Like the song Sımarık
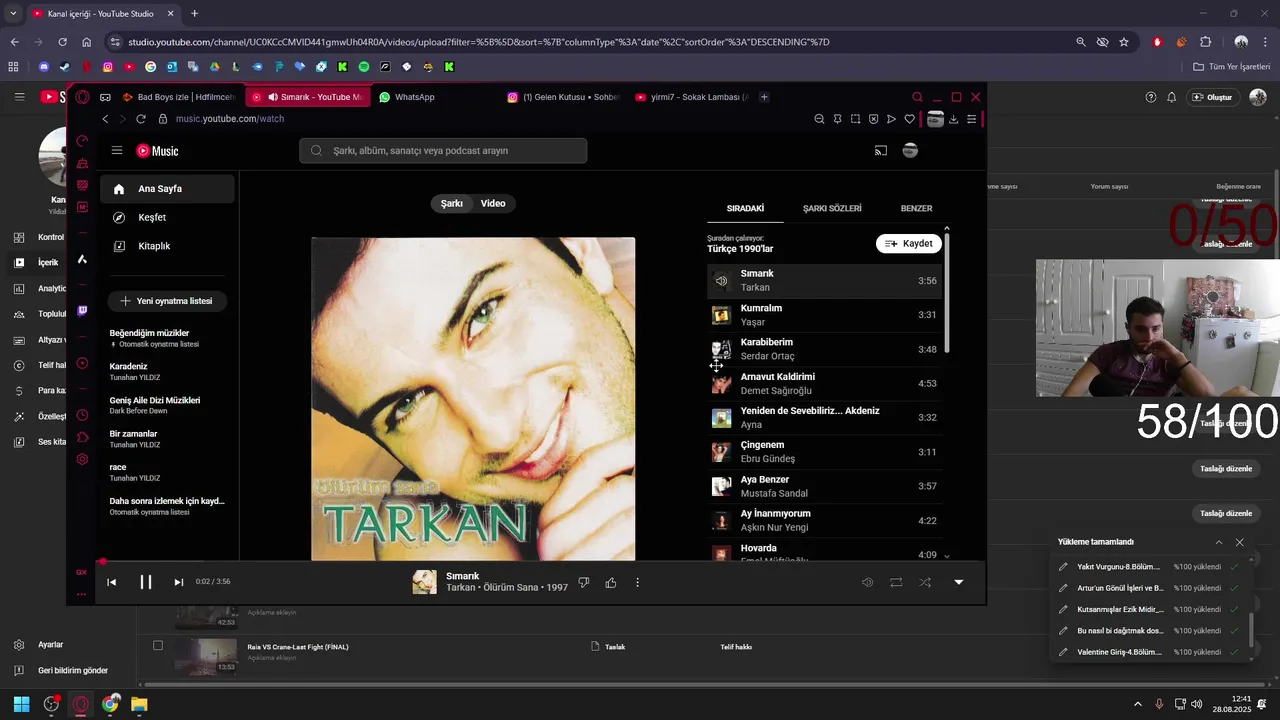 [x=611, y=582]
